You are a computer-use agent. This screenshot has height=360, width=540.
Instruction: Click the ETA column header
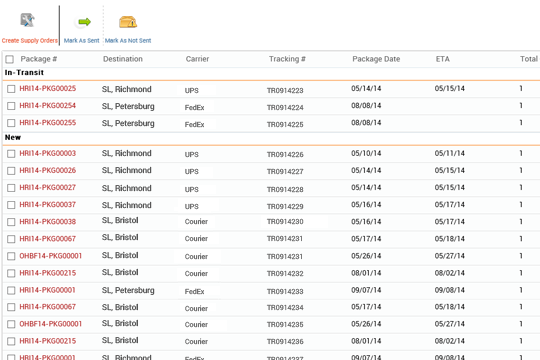(443, 59)
